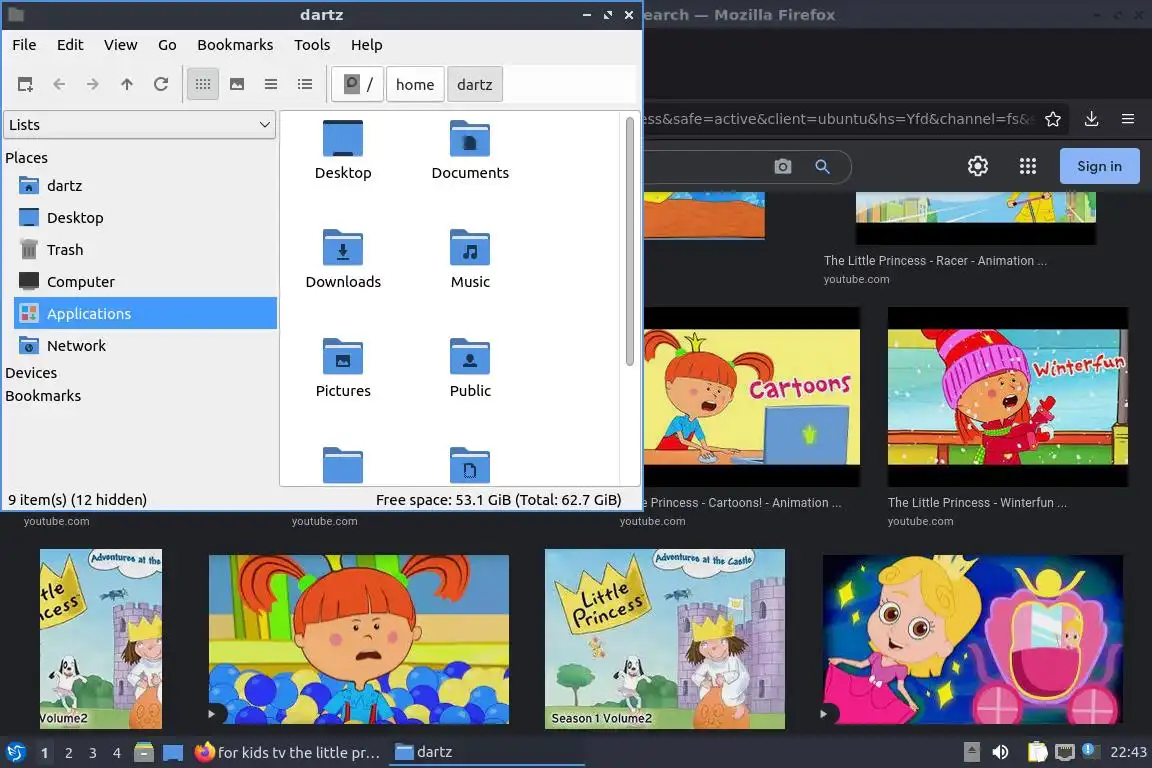Open pink carriage princess thumbnail
Viewport: 1152px width, 768px height.
[973, 639]
